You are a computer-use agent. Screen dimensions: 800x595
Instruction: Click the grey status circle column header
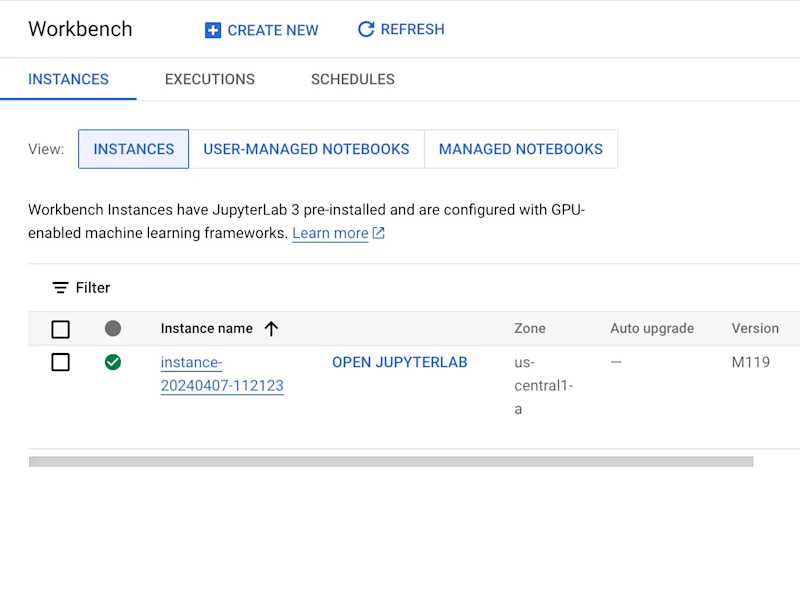pos(113,328)
